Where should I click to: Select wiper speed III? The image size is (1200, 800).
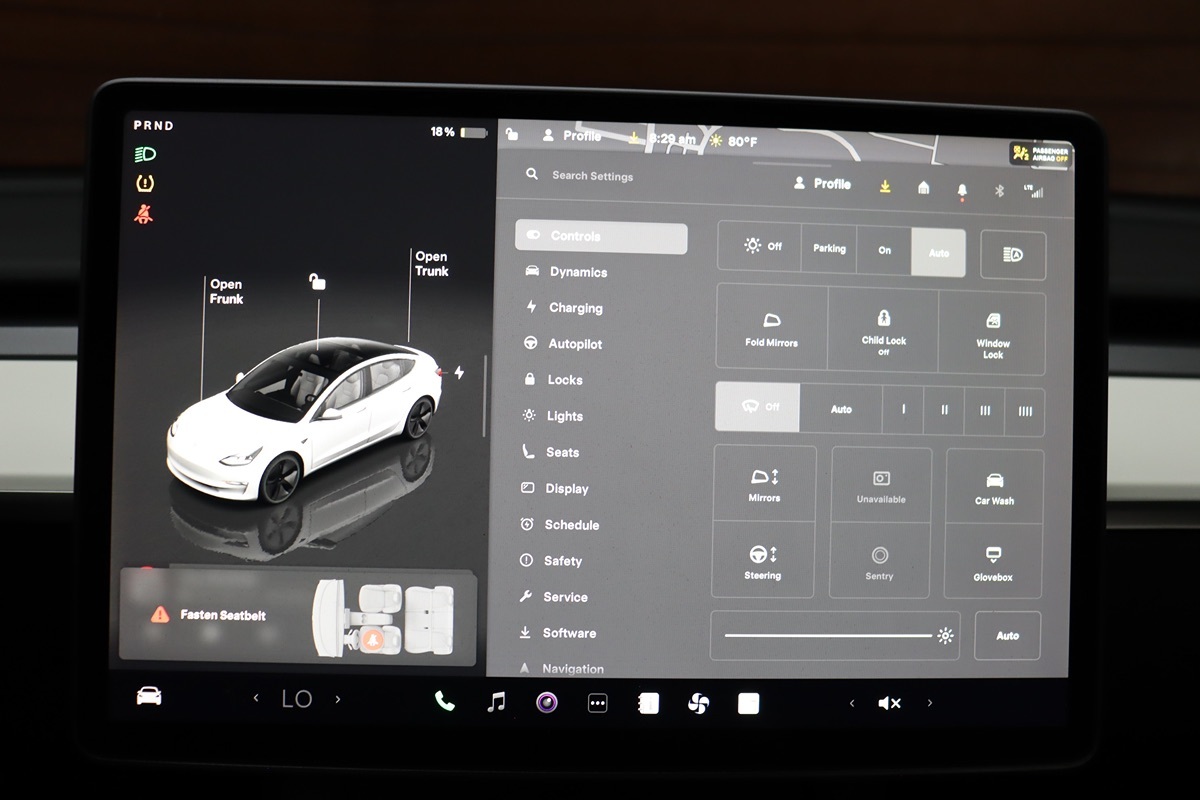pos(985,411)
